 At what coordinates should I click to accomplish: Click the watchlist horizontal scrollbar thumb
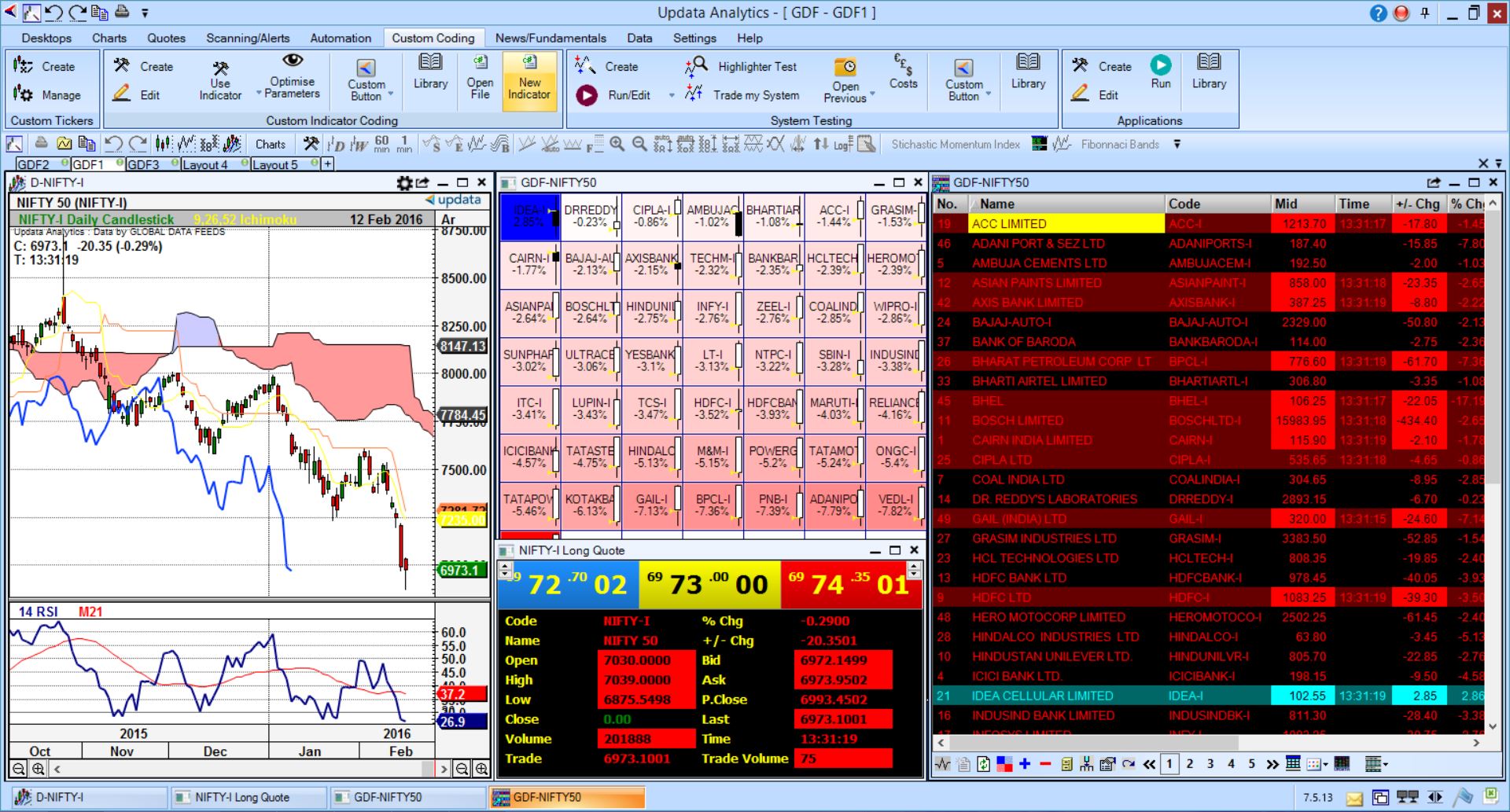1095,742
